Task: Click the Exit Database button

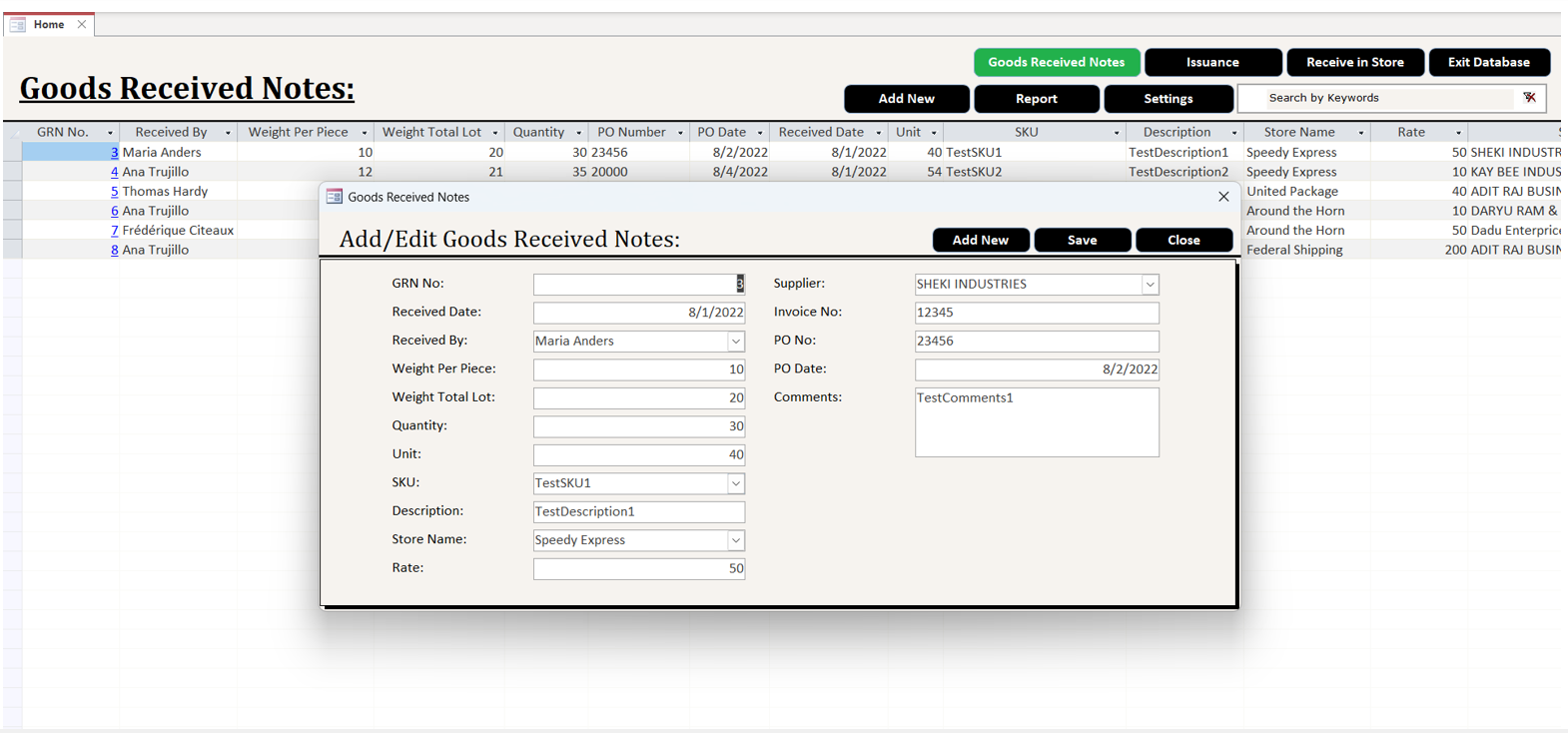Action: (x=1488, y=62)
